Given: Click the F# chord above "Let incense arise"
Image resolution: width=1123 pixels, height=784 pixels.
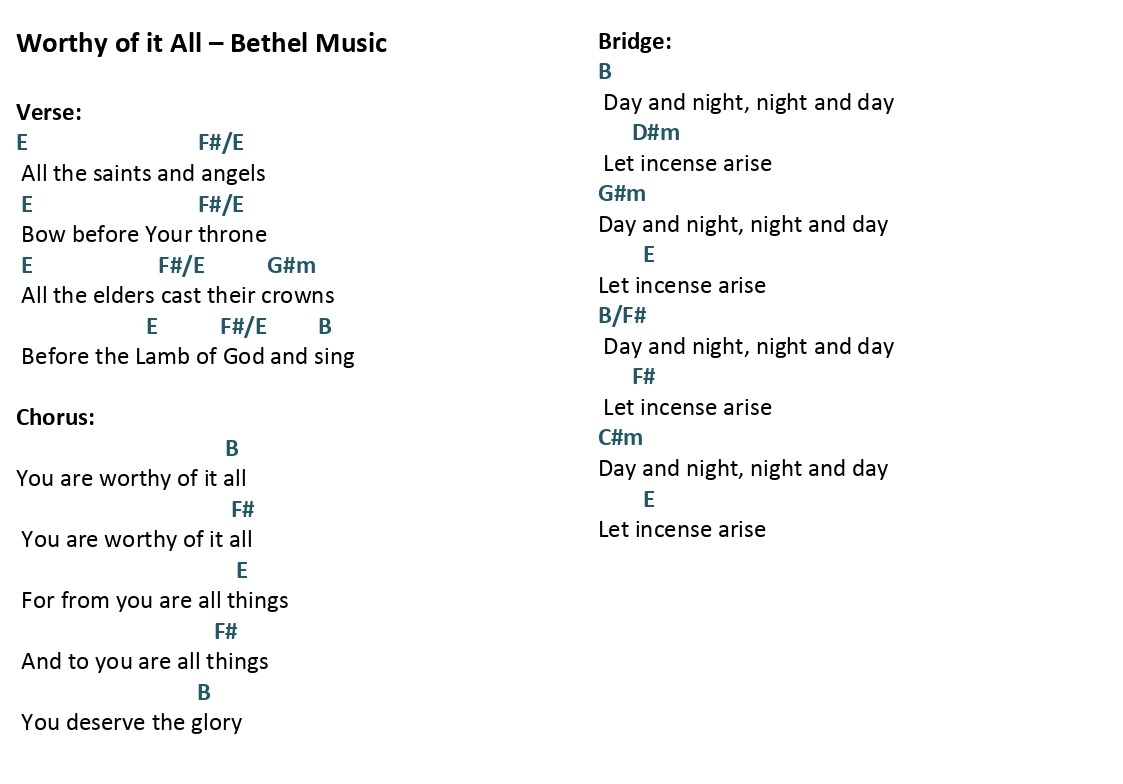Looking at the screenshot, I should [x=644, y=377].
